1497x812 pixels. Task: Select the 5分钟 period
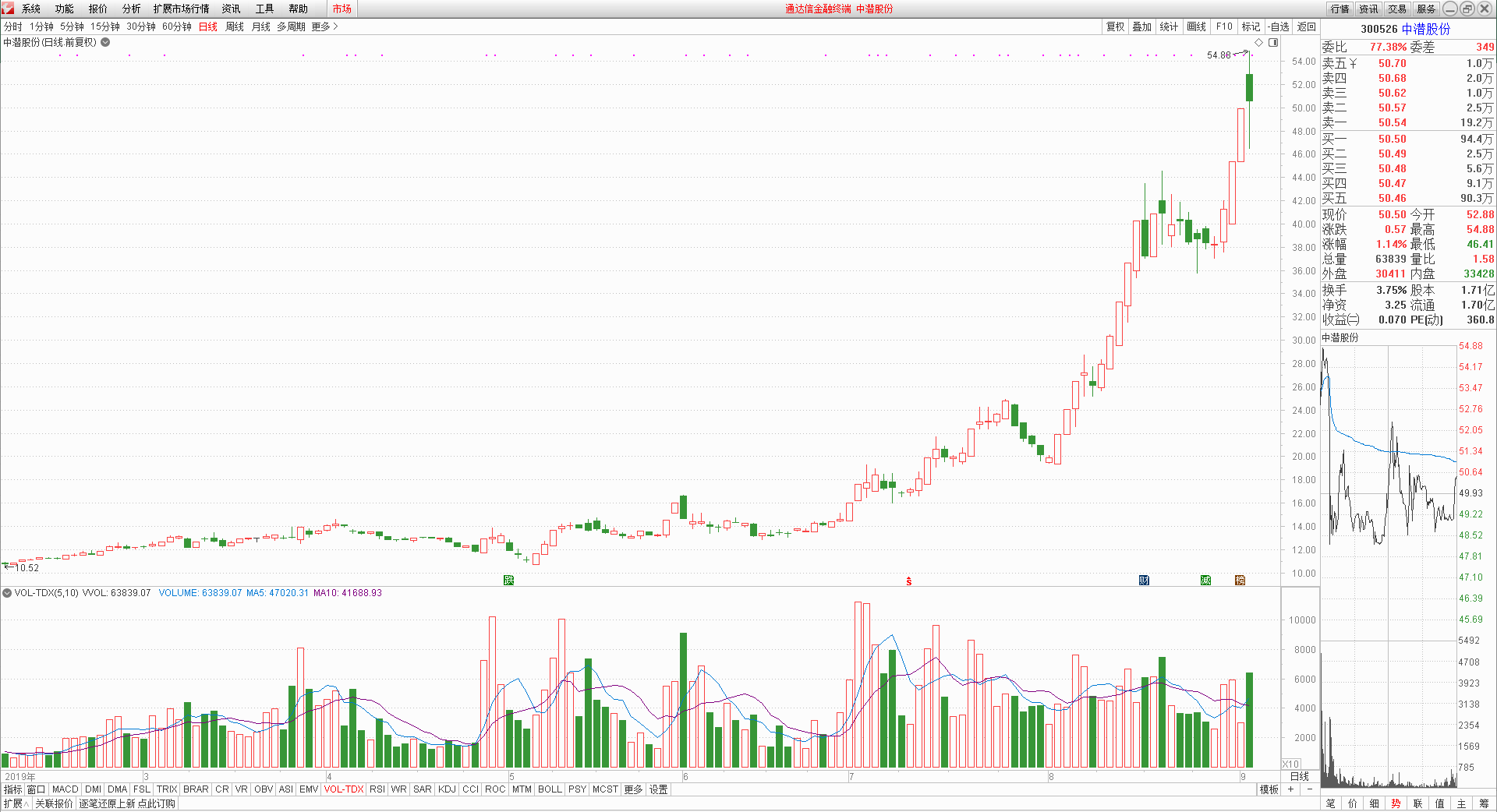point(73,26)
